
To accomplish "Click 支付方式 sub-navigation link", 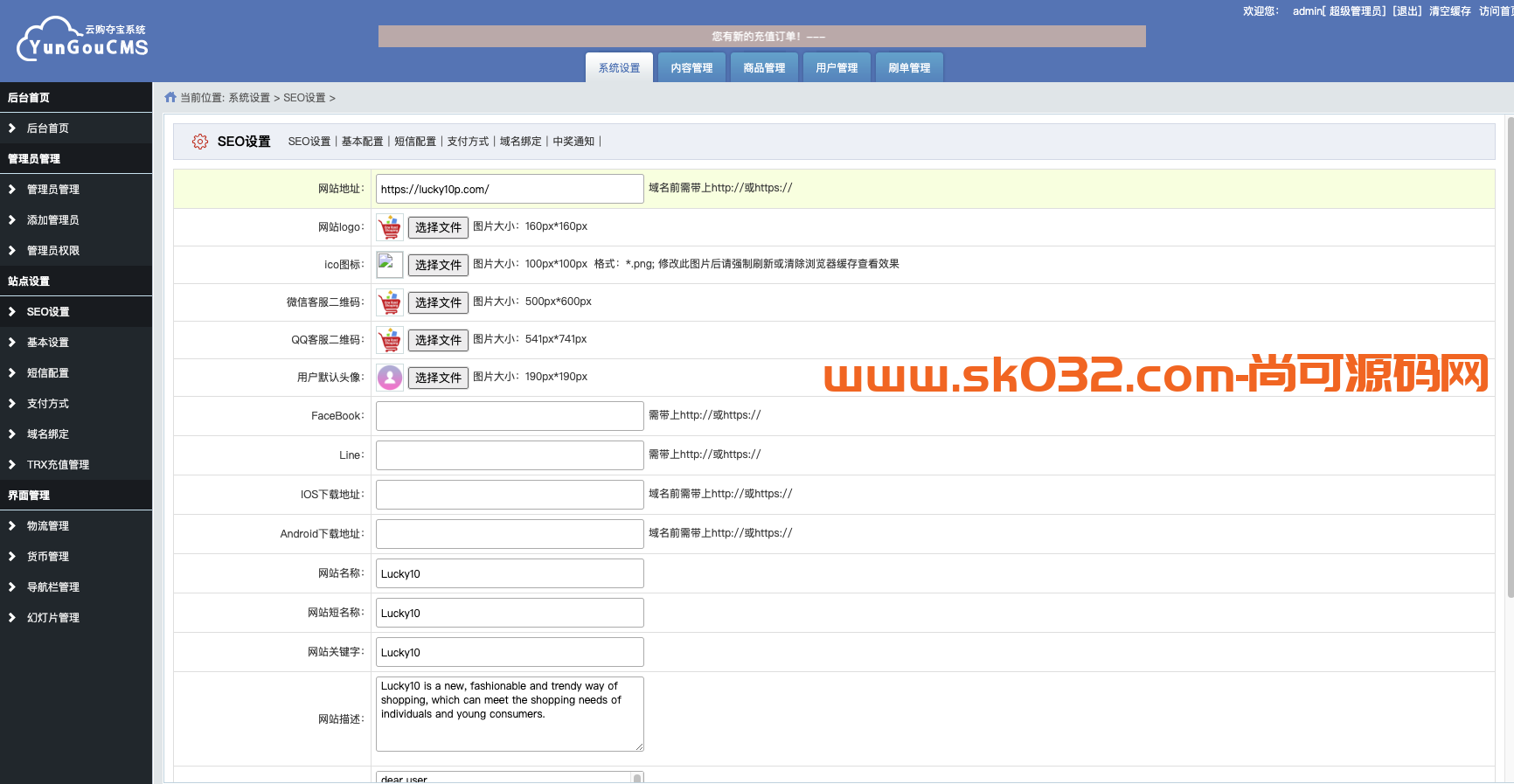I will (469, 142).
